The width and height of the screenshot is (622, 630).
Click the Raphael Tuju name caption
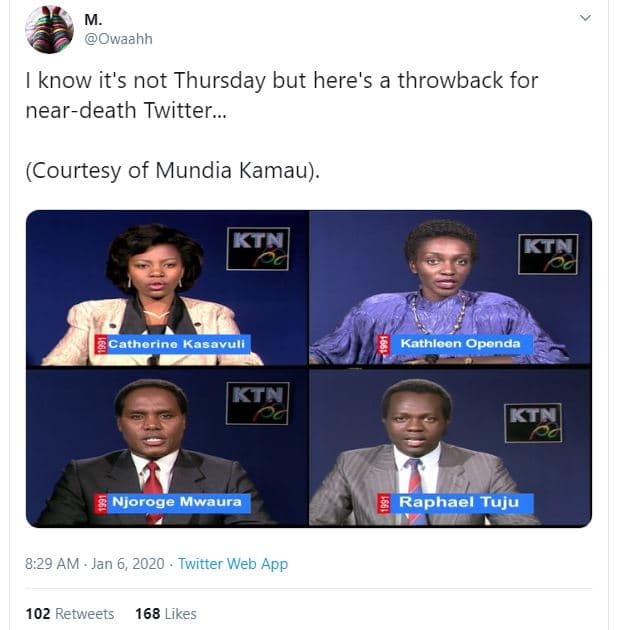458,502
